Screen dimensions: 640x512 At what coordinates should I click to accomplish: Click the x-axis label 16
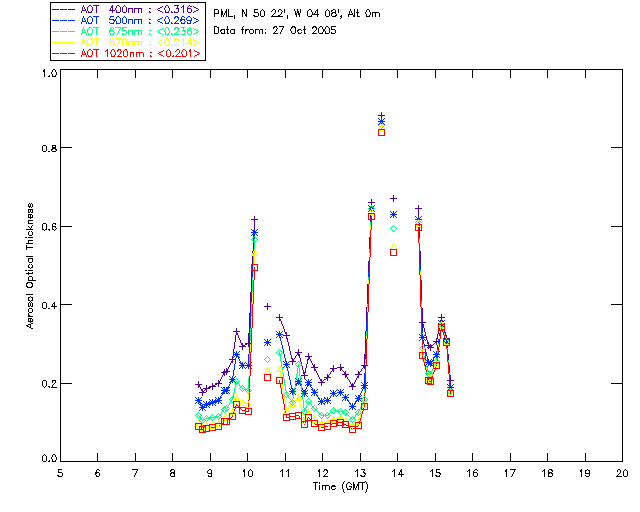coord(472,473)
